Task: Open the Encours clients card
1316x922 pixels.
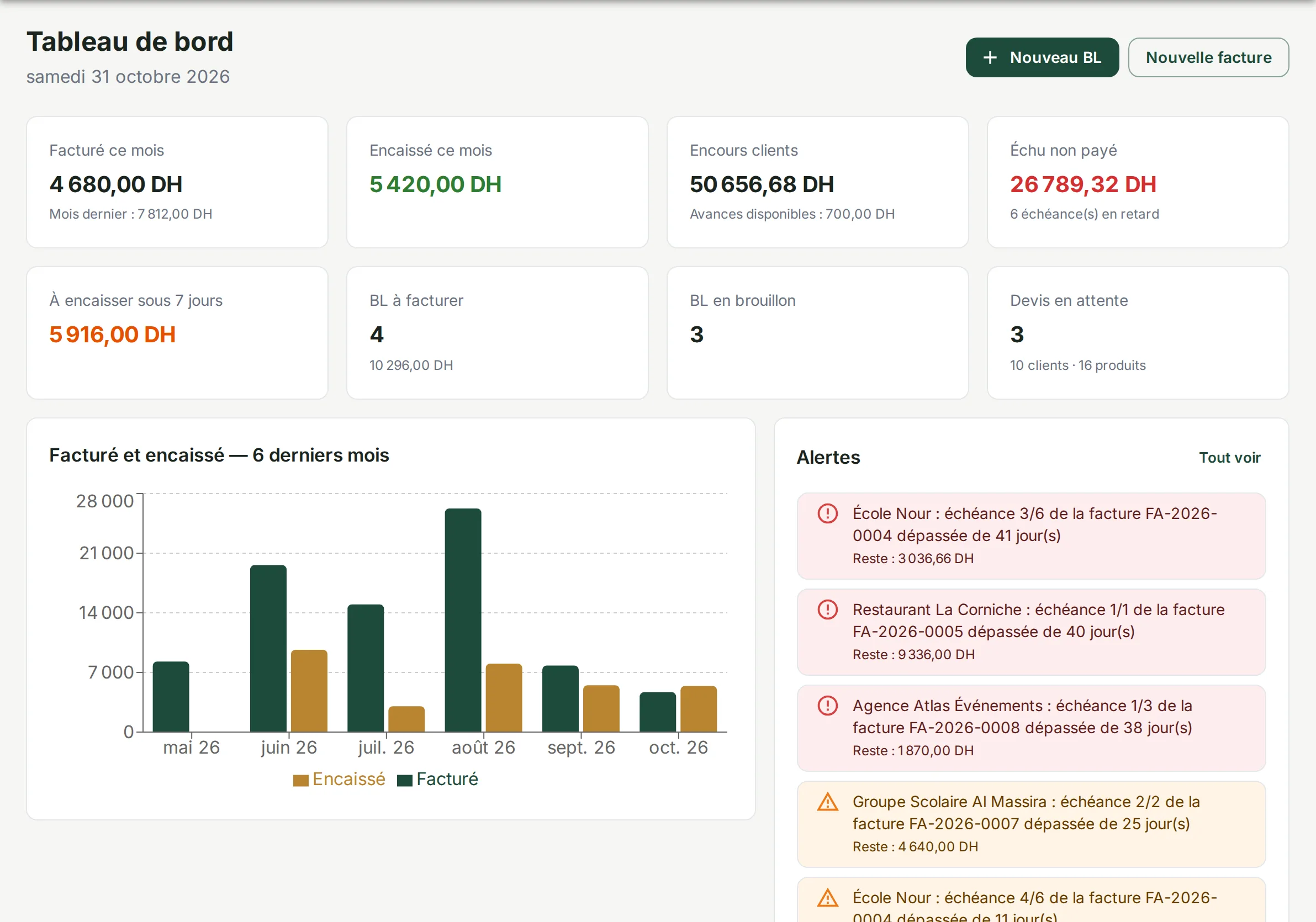Action: tap(817, 182)
